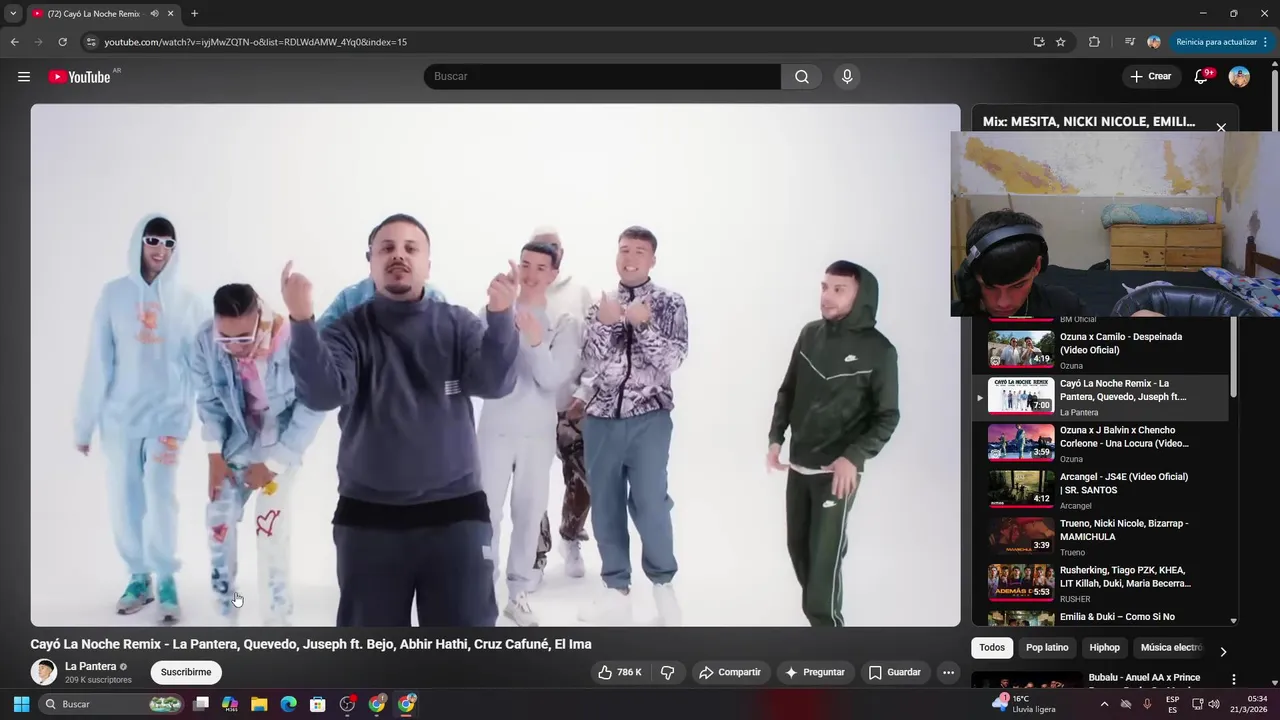Select the Todos filter chip

[992, 648]
